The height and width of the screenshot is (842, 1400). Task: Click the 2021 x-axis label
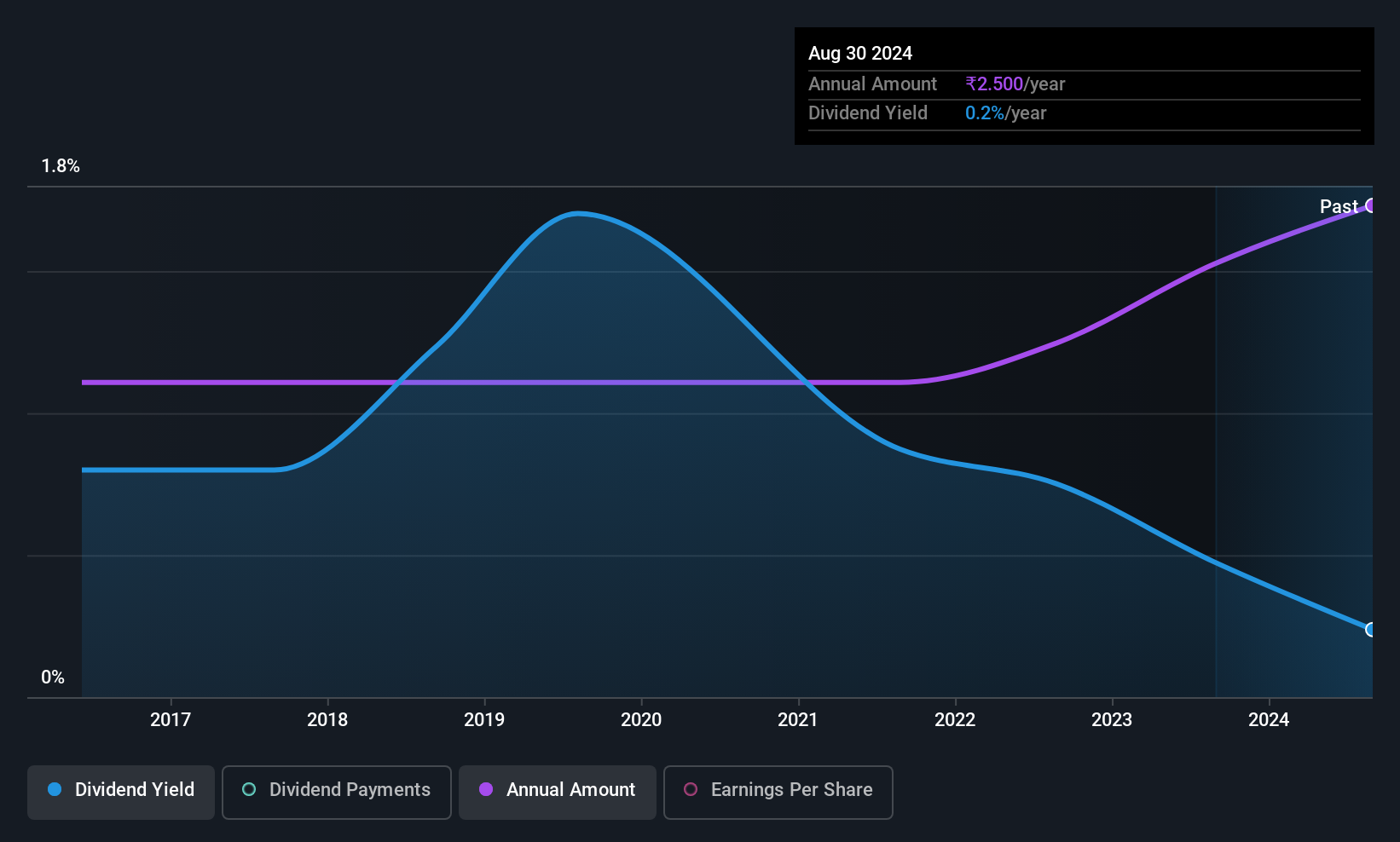pyautogui.click(x=798, y=720)
